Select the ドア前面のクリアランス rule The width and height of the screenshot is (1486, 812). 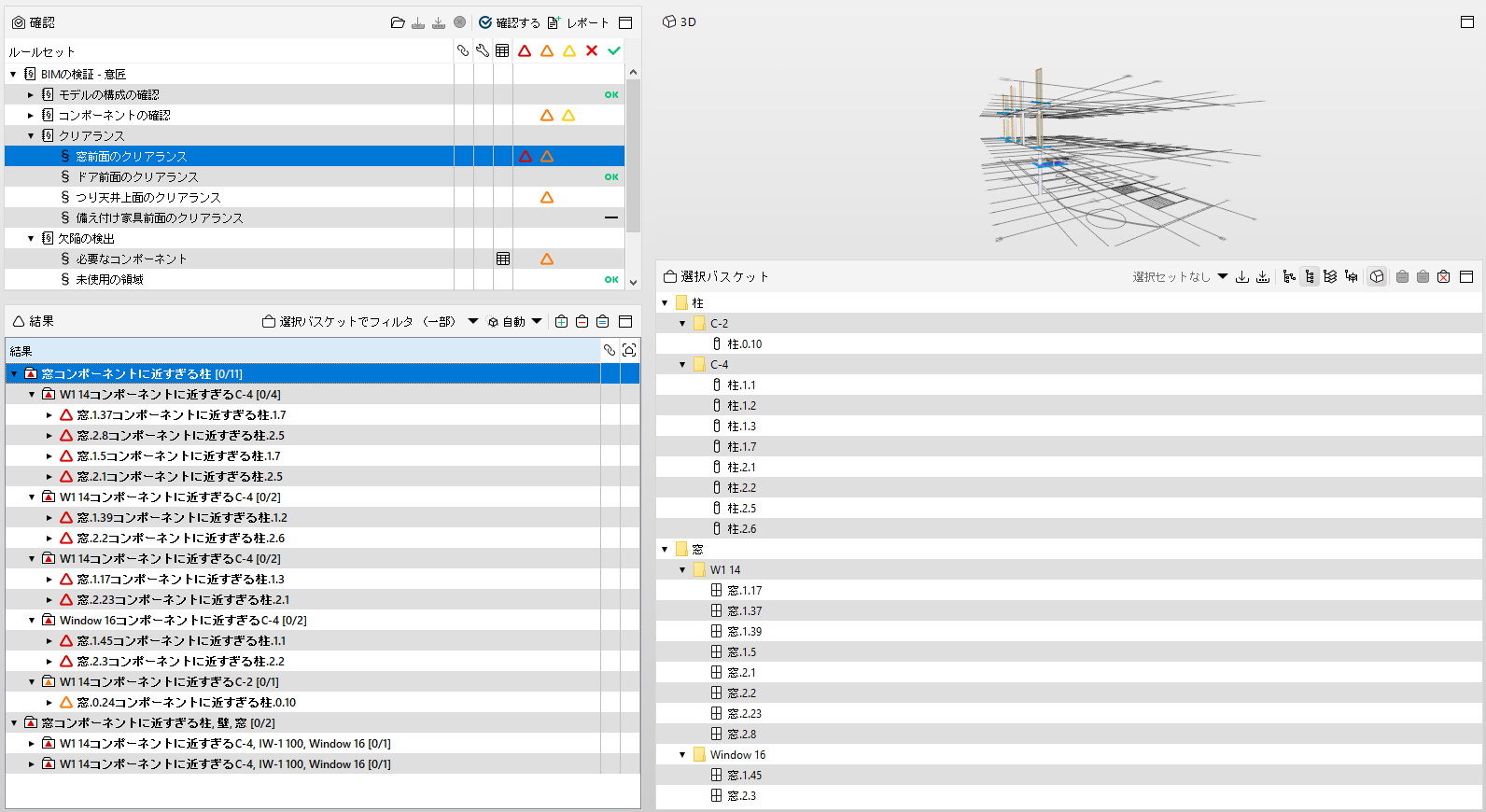pos(137,176)
